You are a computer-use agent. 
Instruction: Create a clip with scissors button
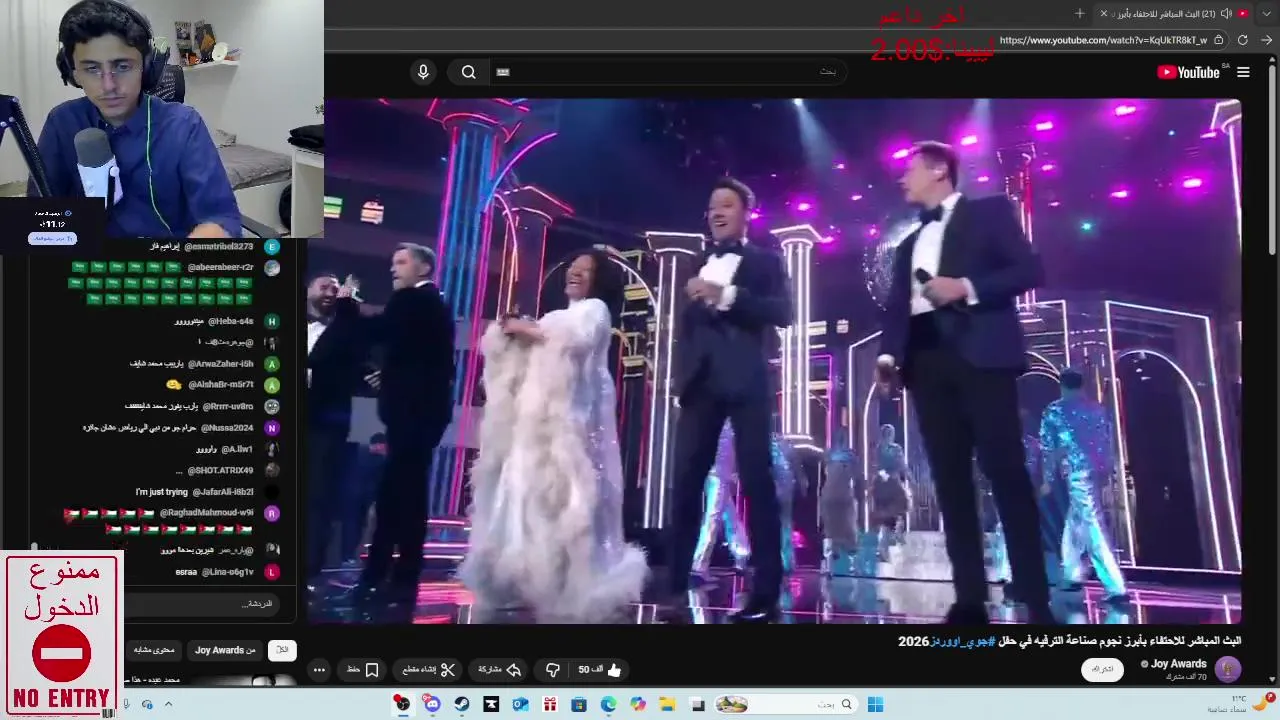click(x=429, y=670)
